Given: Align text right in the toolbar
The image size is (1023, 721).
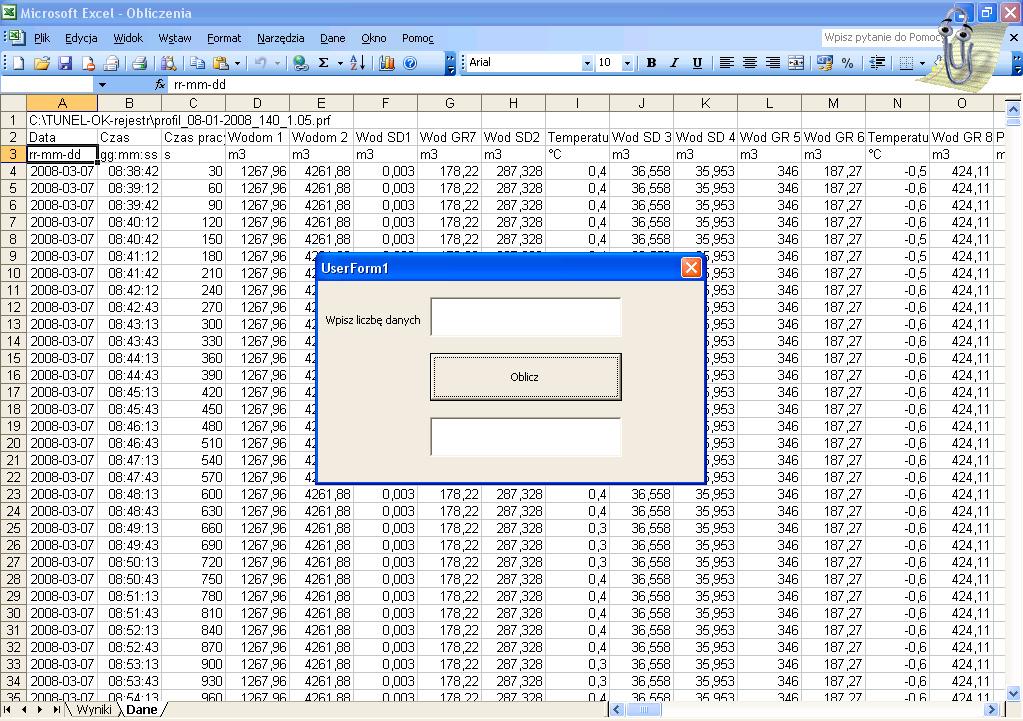Looking at the screenshot, I should click(772, 63).
